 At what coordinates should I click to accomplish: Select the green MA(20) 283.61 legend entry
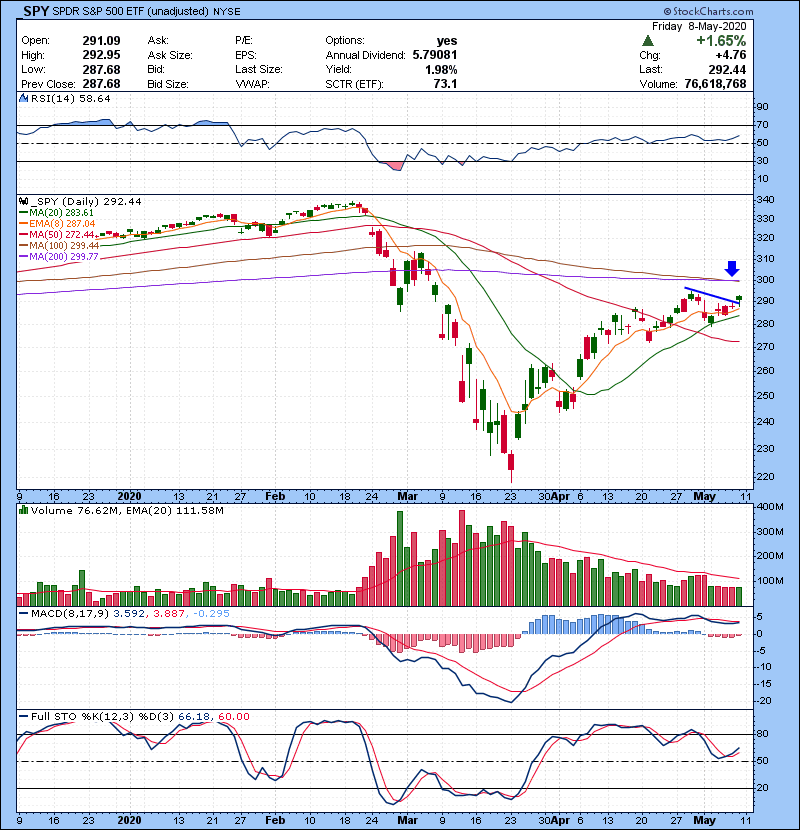(57, 213)
